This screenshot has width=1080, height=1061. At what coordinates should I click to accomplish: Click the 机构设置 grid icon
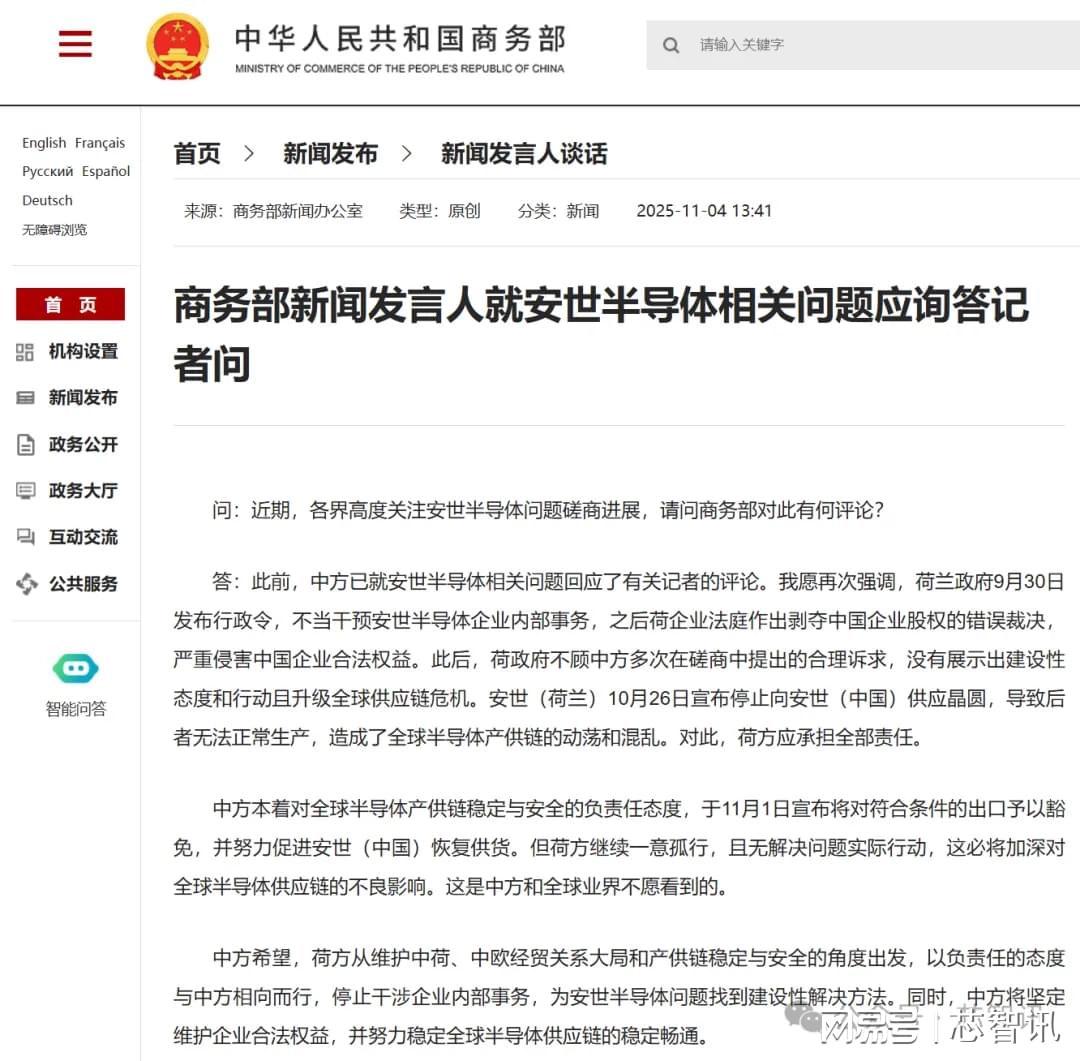point(26,352)
